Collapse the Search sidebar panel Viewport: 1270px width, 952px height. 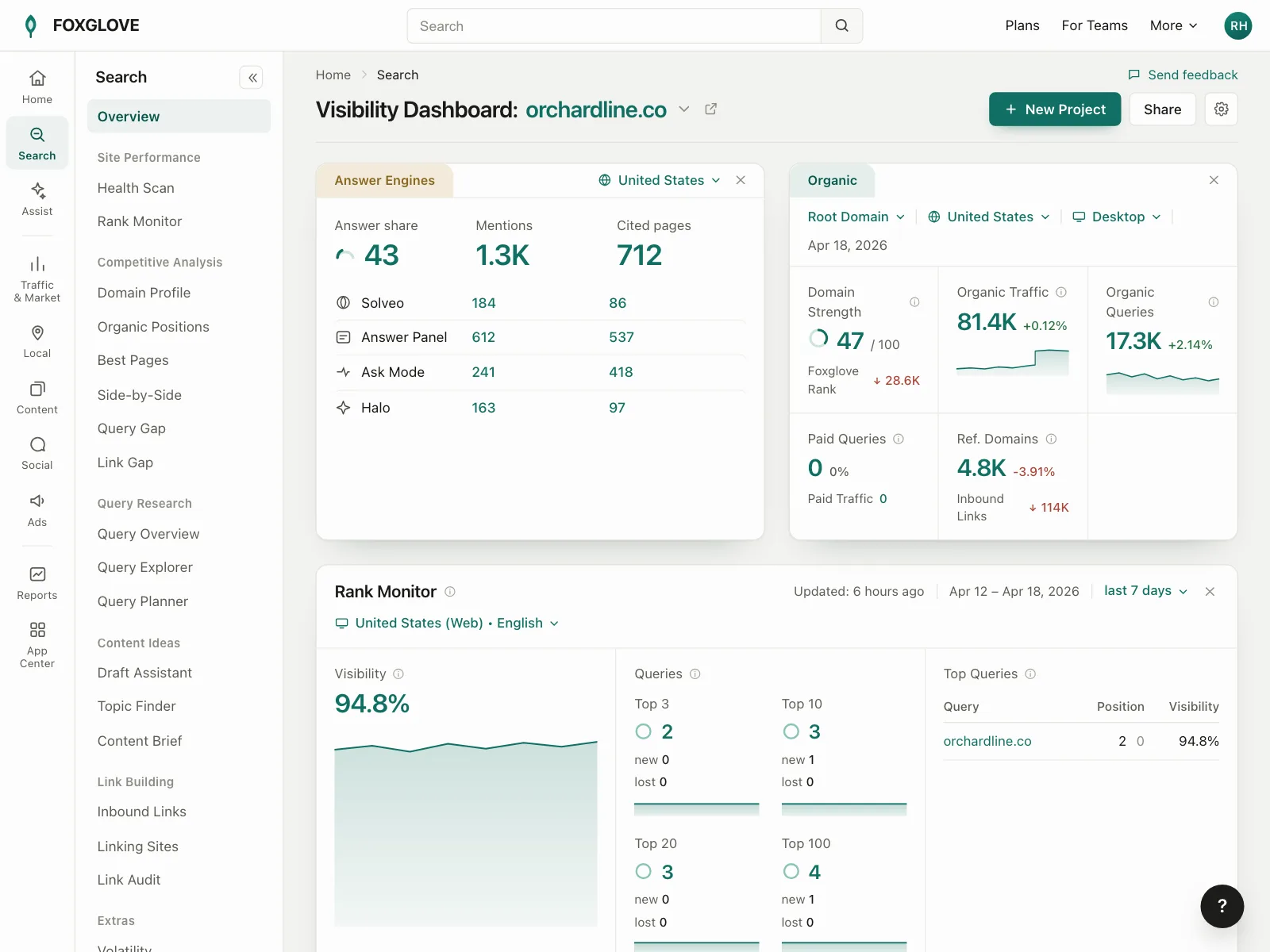(x=252, y=77)
